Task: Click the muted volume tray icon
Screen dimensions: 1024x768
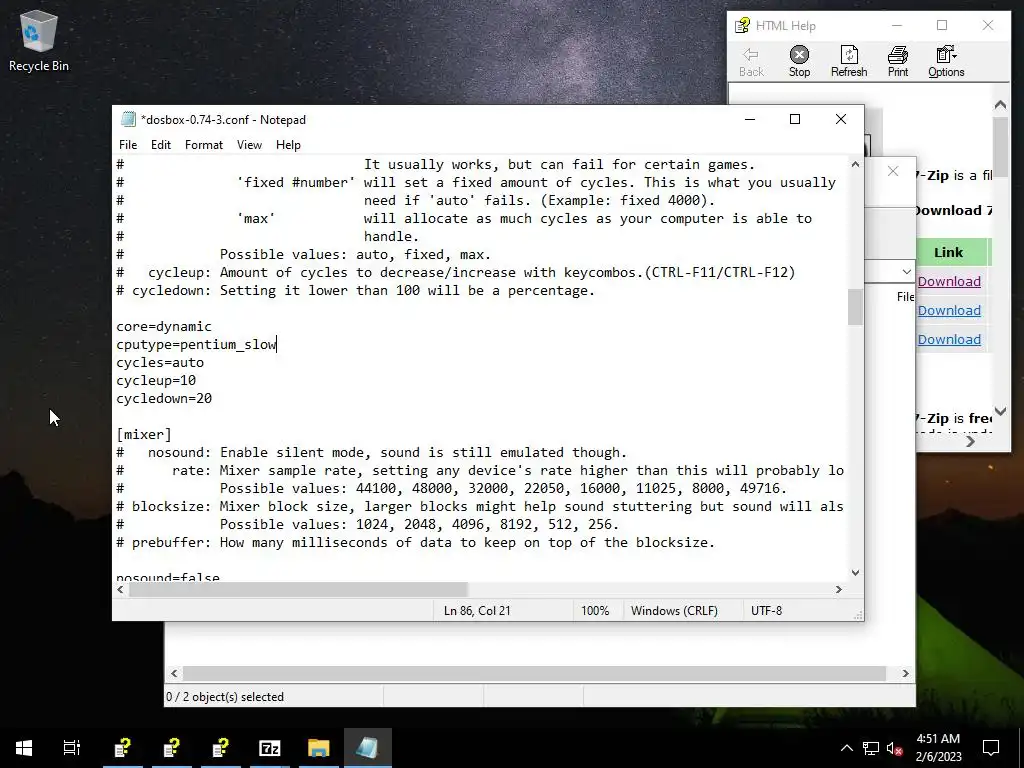Action: tap(895, 748)
